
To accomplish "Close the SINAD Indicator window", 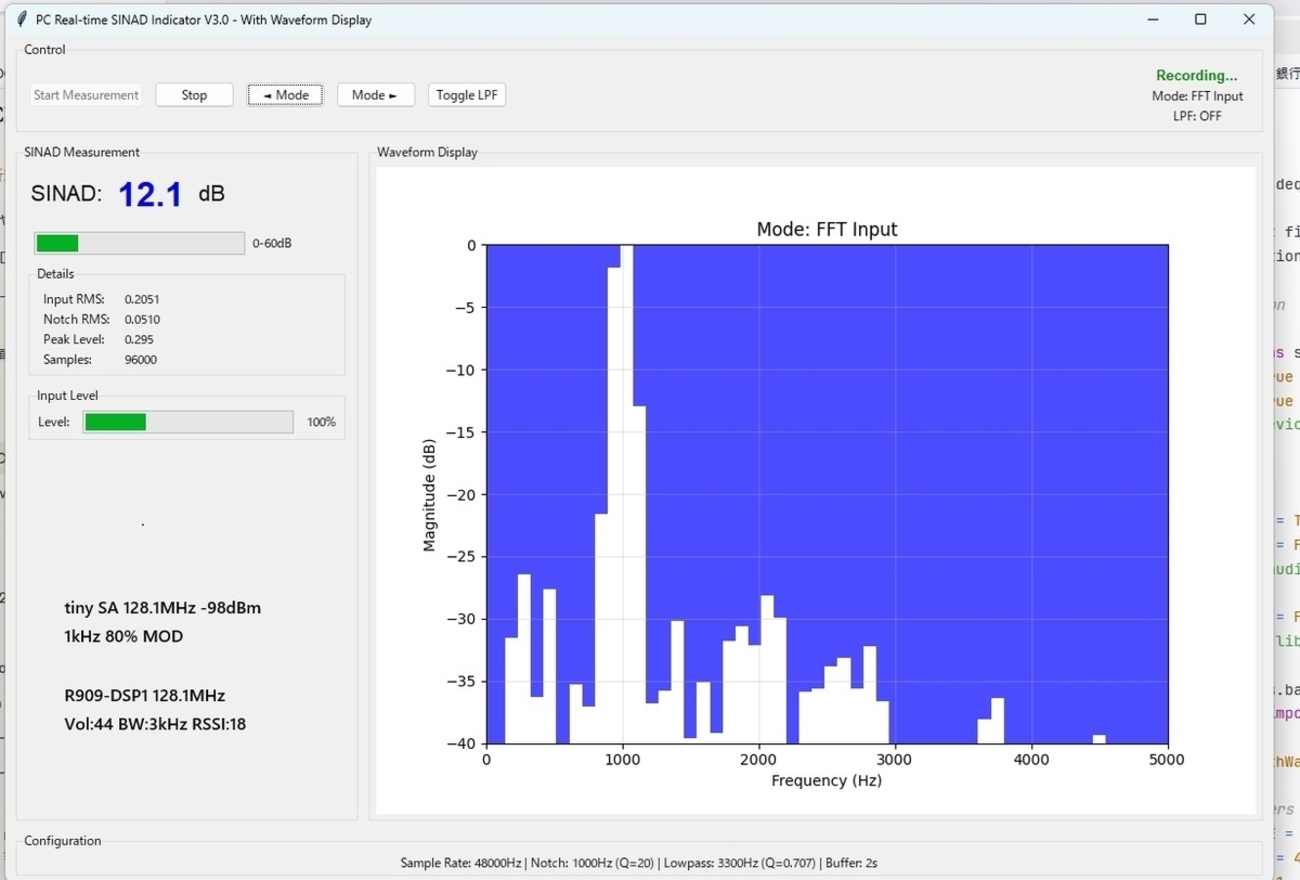I will coord(1249,19).
